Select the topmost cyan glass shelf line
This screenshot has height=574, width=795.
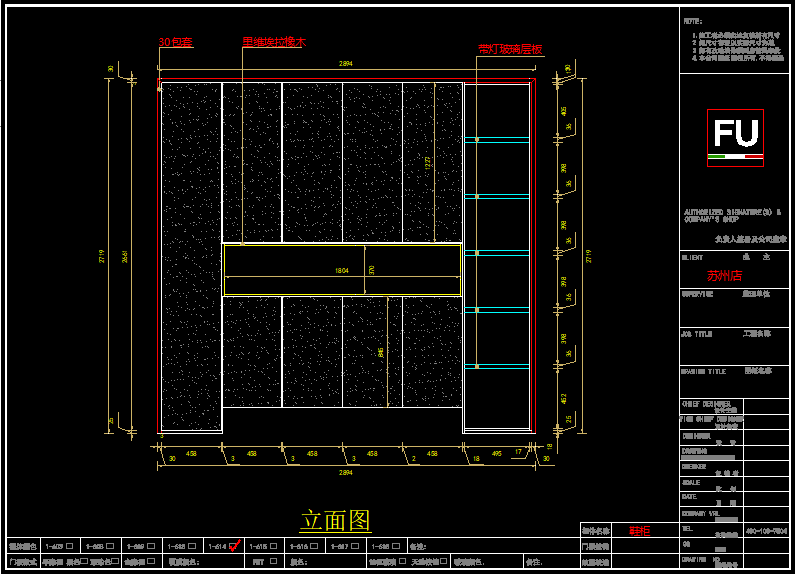[497, 141]
